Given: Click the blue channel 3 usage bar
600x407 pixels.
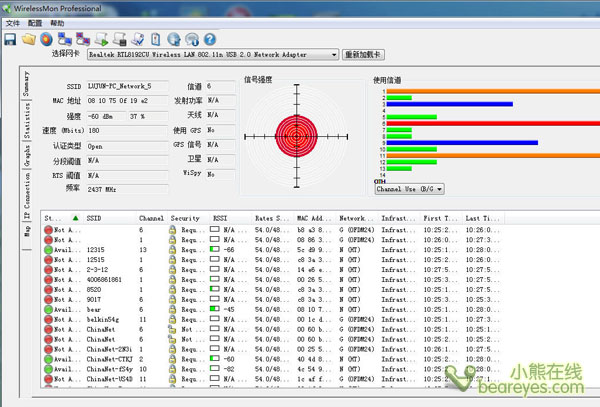Looking at the screenshot, I should tap(450, 104).
